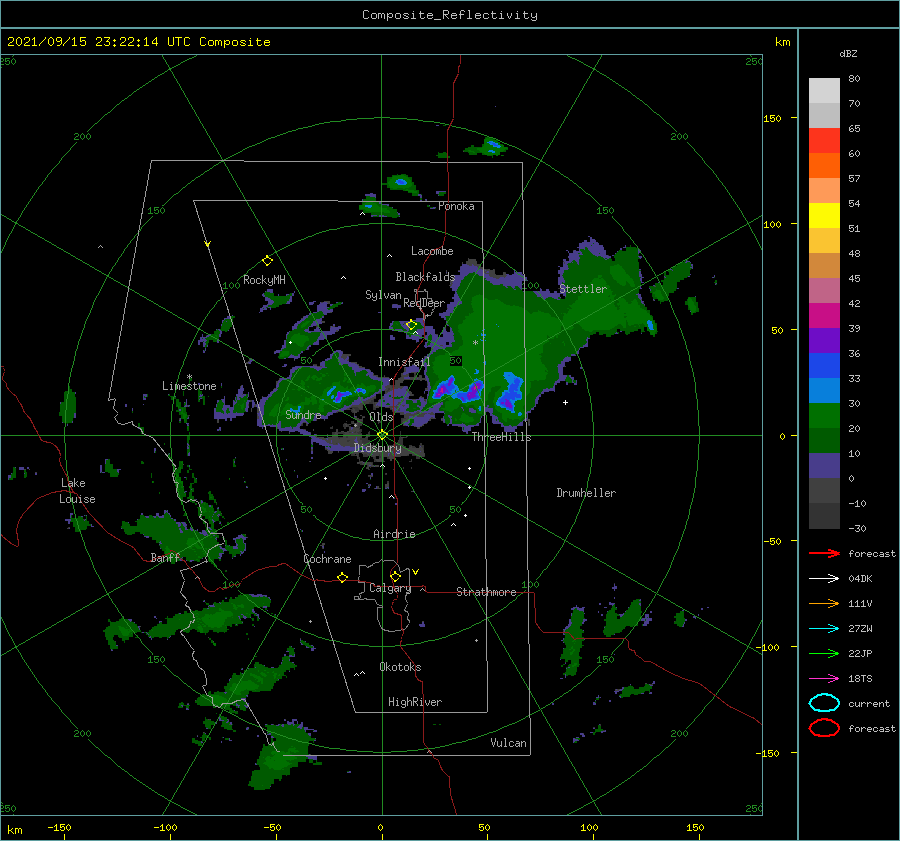Click the Drumheller label
This screenshot has width=900, height=841.
(586, 493)
